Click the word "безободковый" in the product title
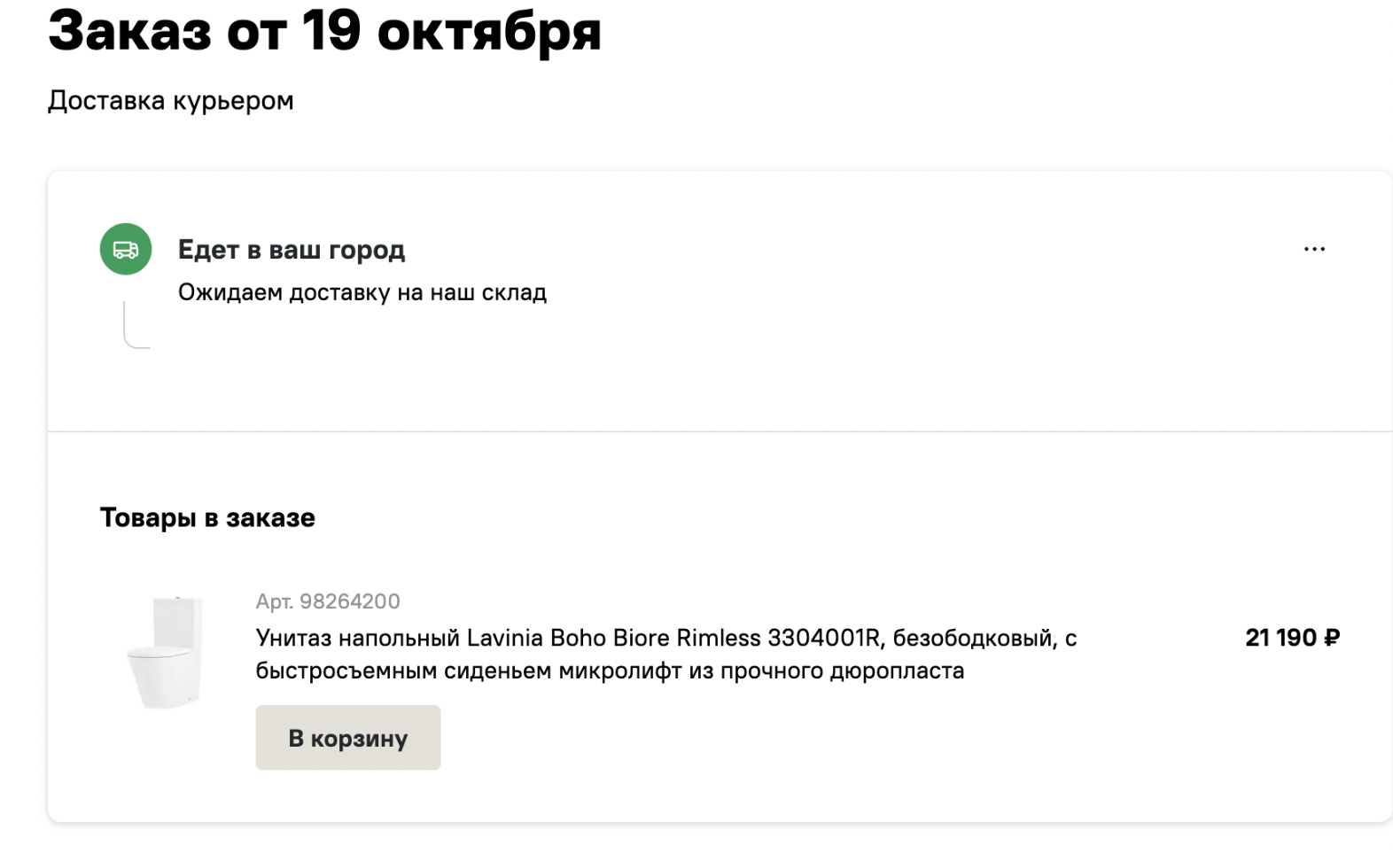 point(975,639)
